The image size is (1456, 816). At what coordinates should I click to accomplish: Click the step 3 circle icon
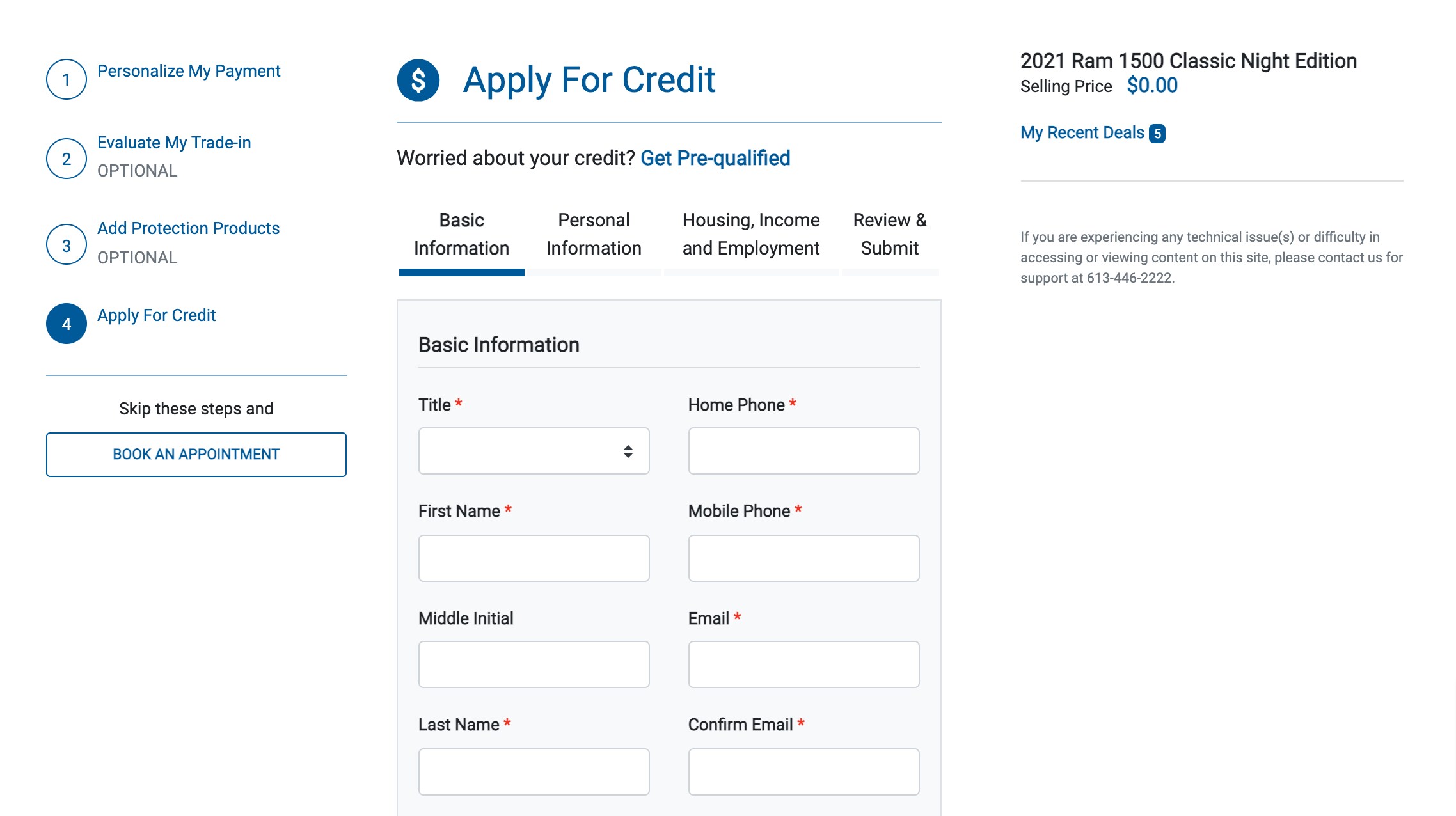click(x=67, y=245)
